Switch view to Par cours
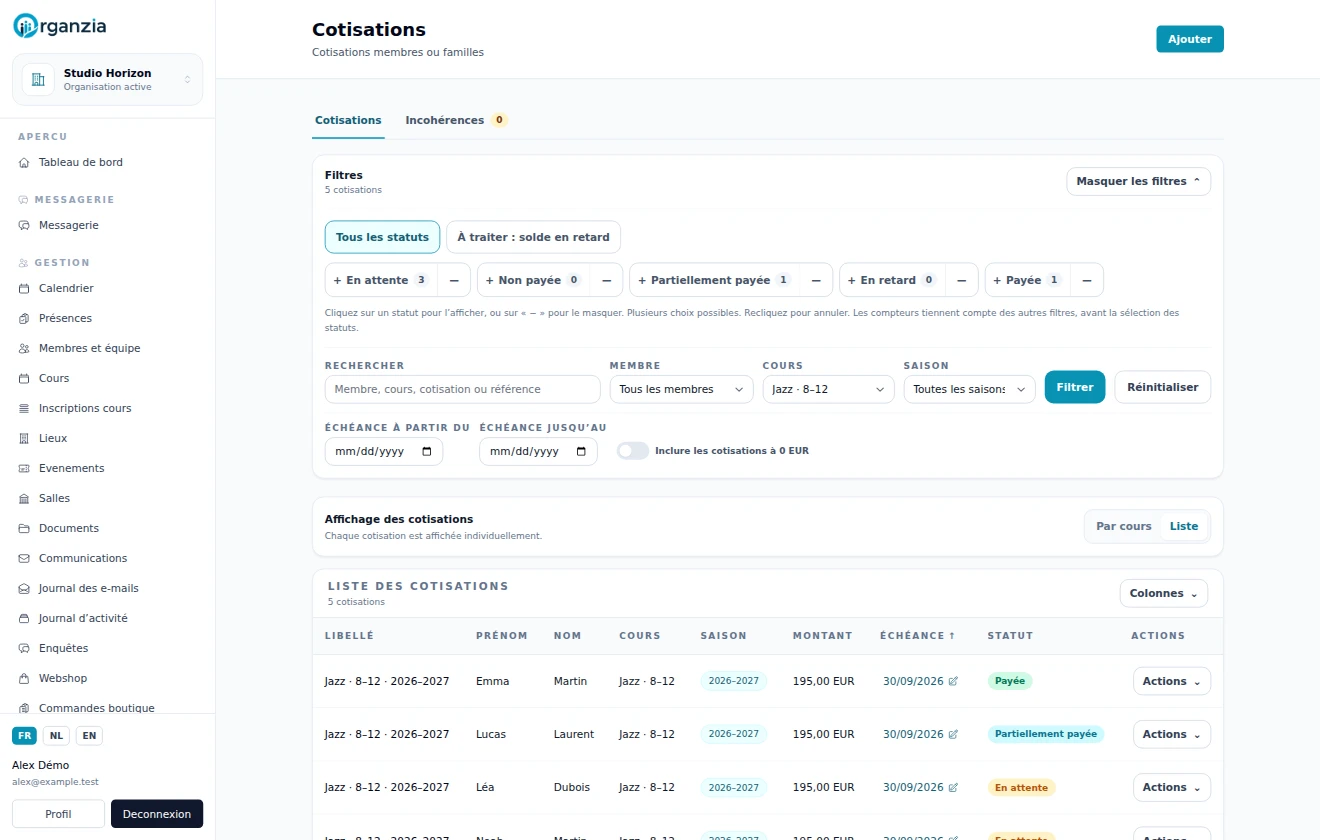The image size is (1320, 840). tap(1124, 526)
